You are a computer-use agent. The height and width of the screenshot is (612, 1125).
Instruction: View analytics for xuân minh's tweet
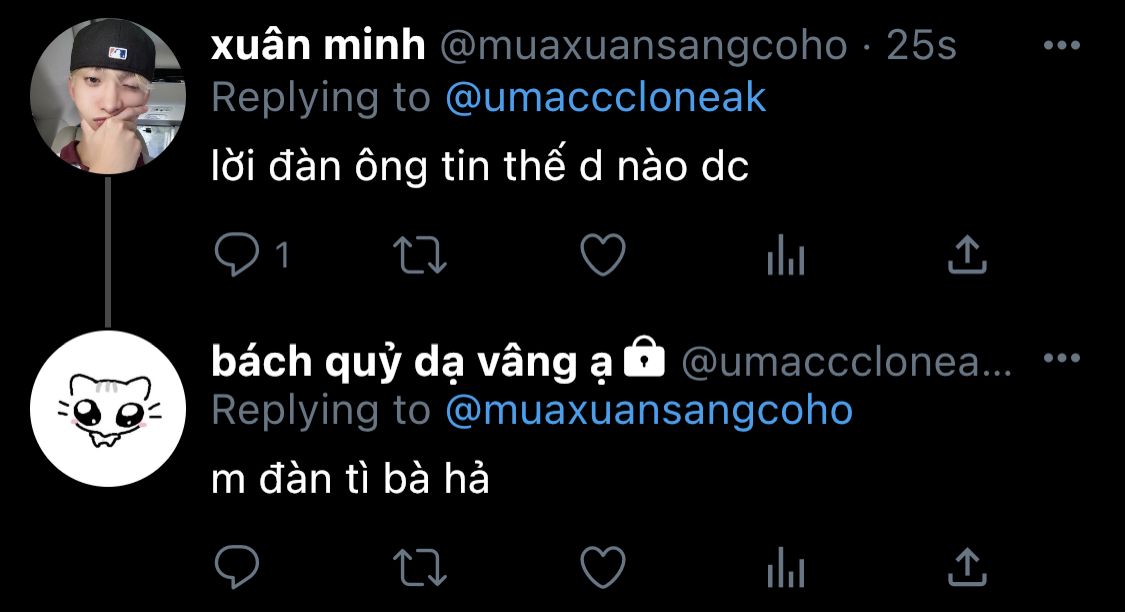pos(786,255)
